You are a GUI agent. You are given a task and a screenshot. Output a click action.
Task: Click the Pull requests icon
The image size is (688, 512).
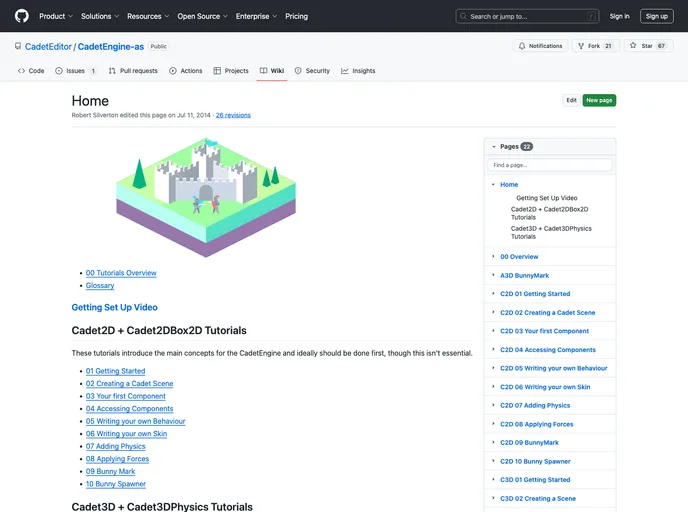(x=112, y=71)
